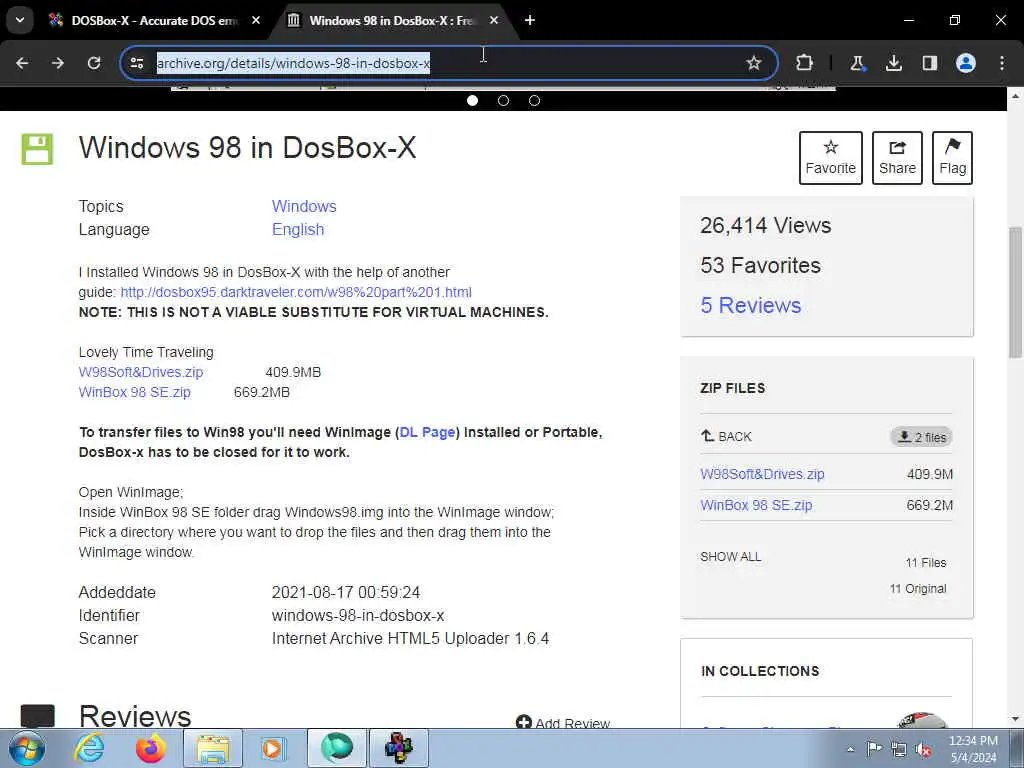The width and height of the screenshot is (1024, 768).
Task: Click the green globe browser taskbar icon
Action: click(x=337, y=748)
